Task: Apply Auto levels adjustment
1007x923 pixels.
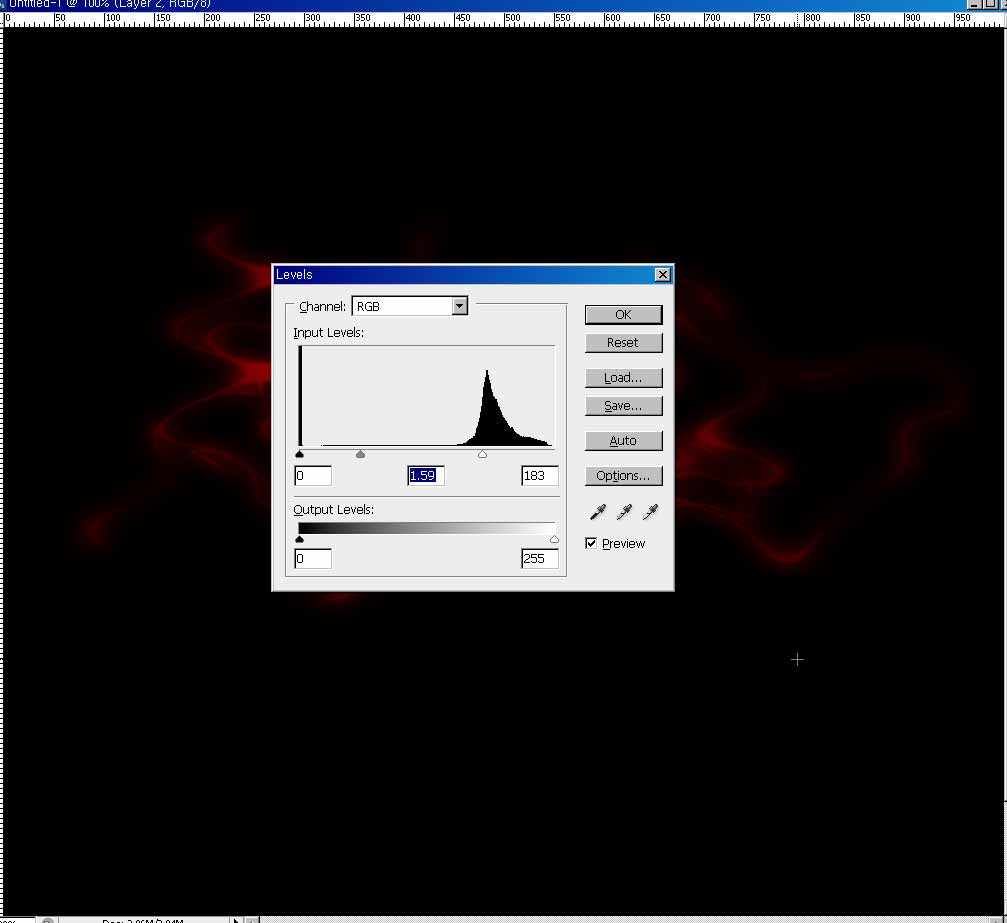Action: (x=623, y=441)
